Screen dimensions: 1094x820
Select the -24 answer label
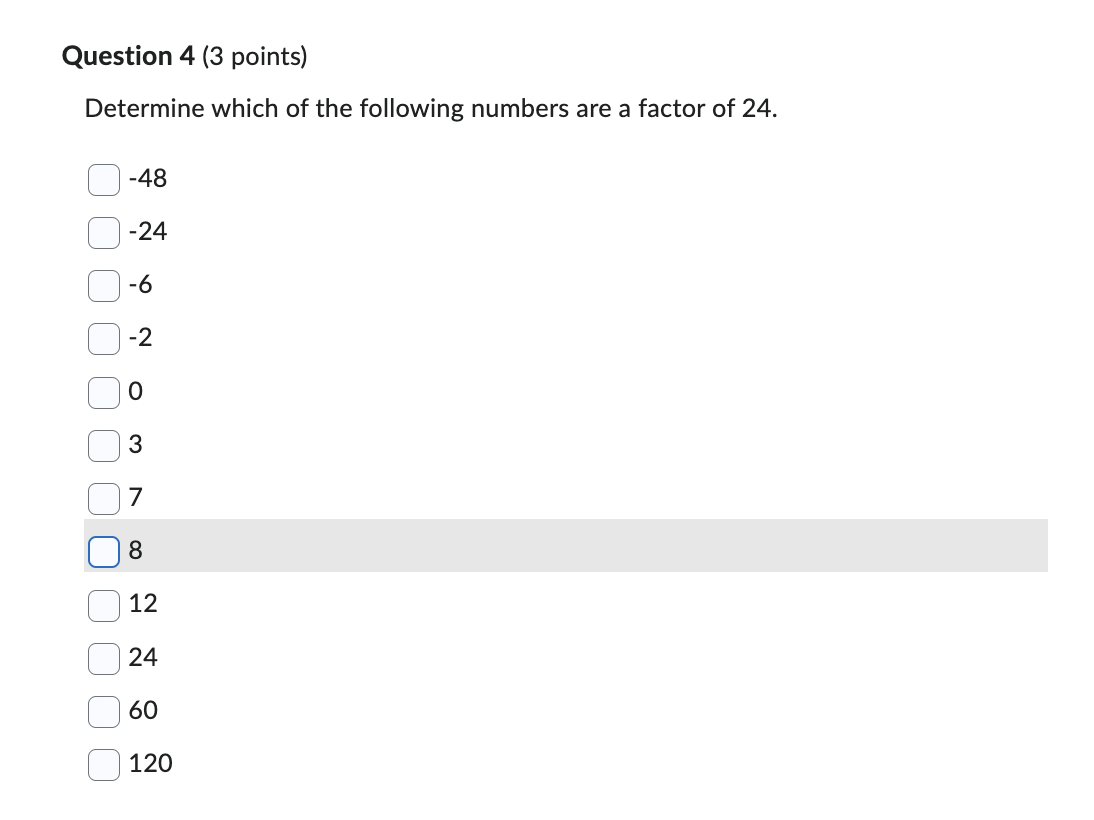(x=148, y=232)
